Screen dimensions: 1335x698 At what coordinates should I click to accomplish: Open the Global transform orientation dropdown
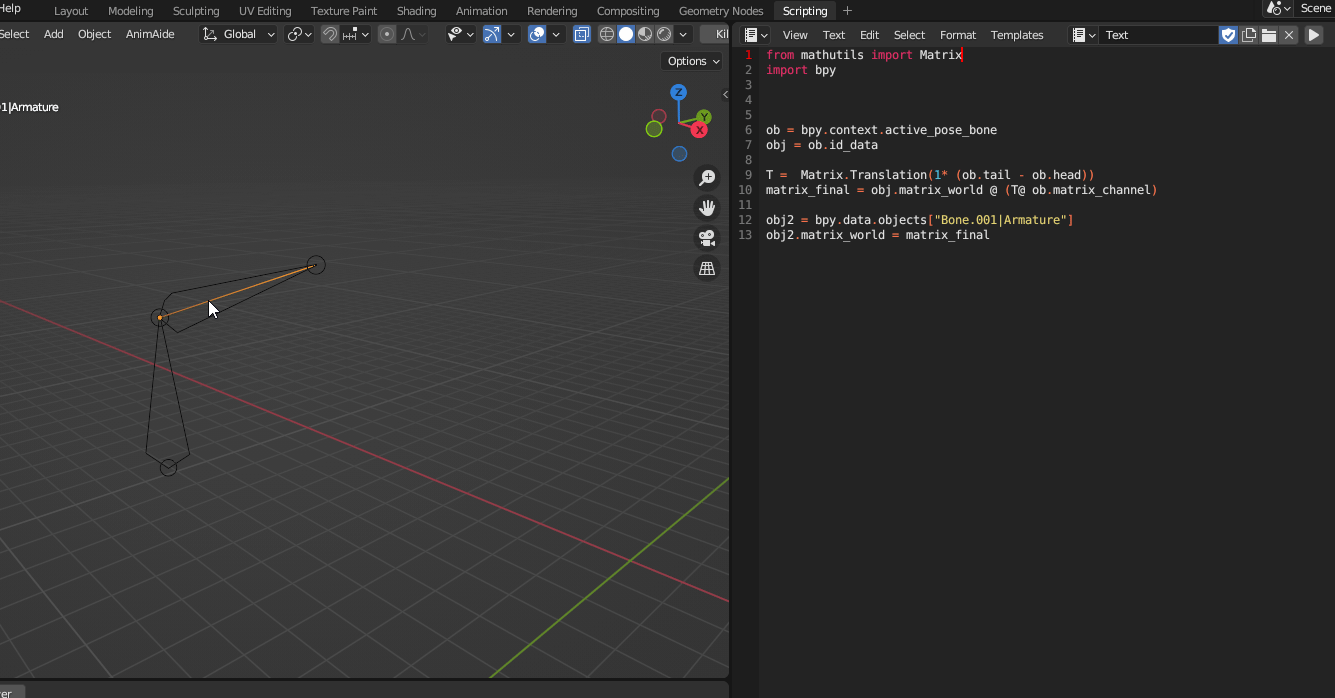tap(238, 33)
